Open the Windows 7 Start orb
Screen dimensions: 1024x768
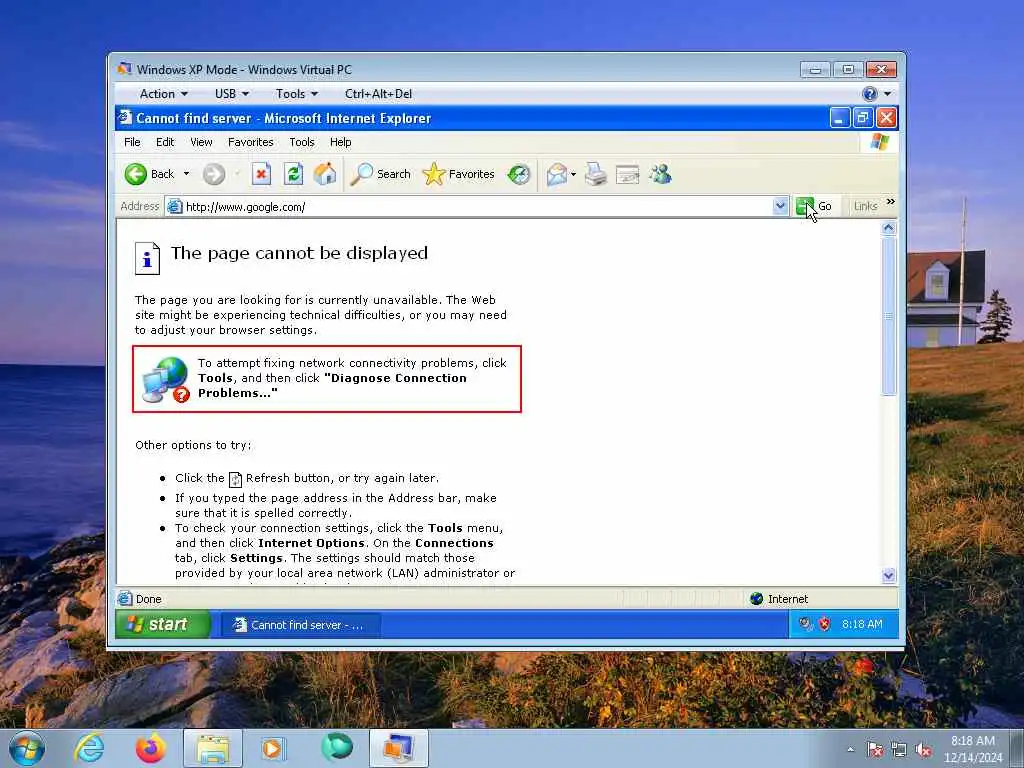[x=27, y=749]
